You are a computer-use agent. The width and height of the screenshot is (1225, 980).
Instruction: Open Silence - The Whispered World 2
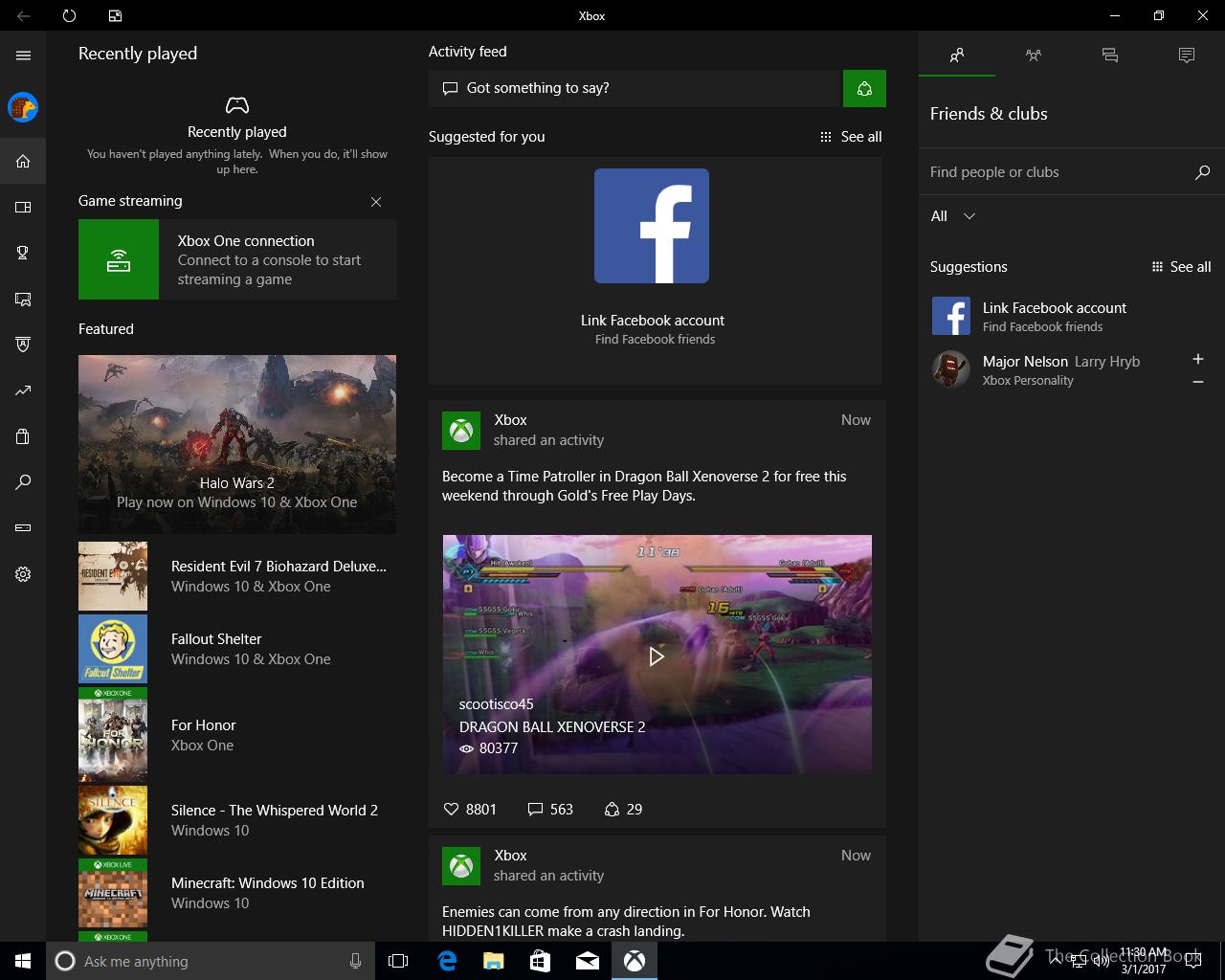pos(237,820)
